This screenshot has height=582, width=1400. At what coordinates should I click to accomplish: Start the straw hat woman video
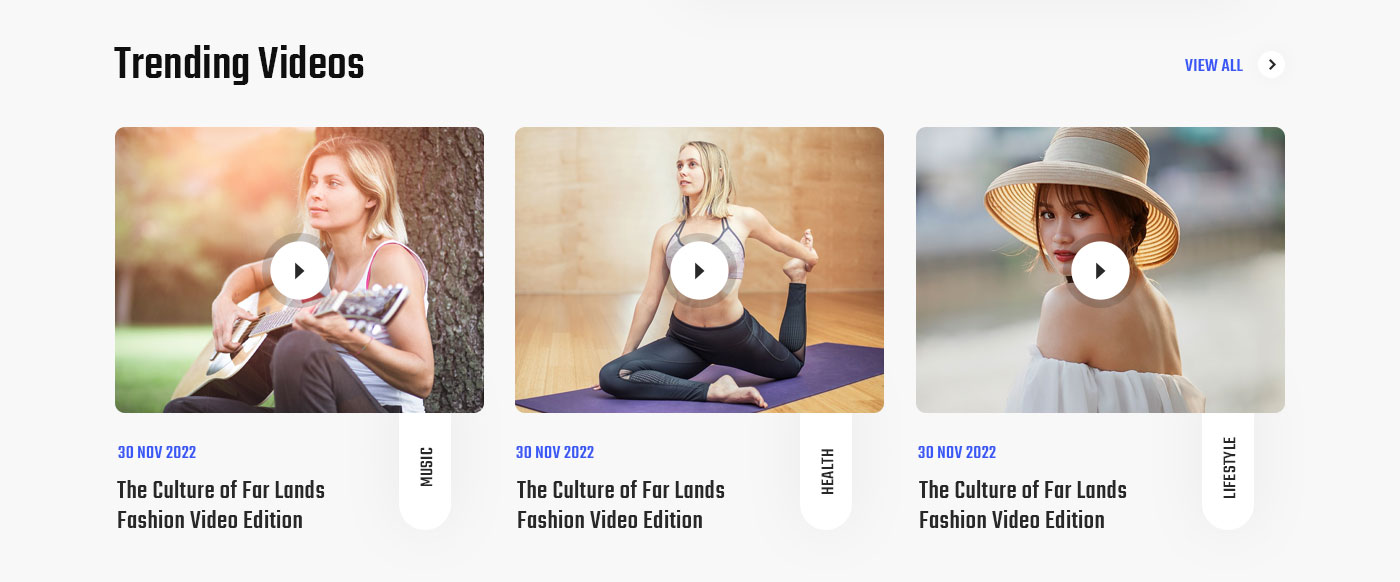(x=1100, y=270)
